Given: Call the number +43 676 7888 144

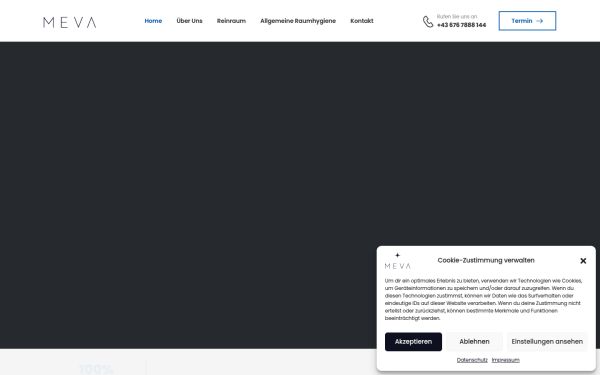Looking at the screenshot, I should [461, 25].
